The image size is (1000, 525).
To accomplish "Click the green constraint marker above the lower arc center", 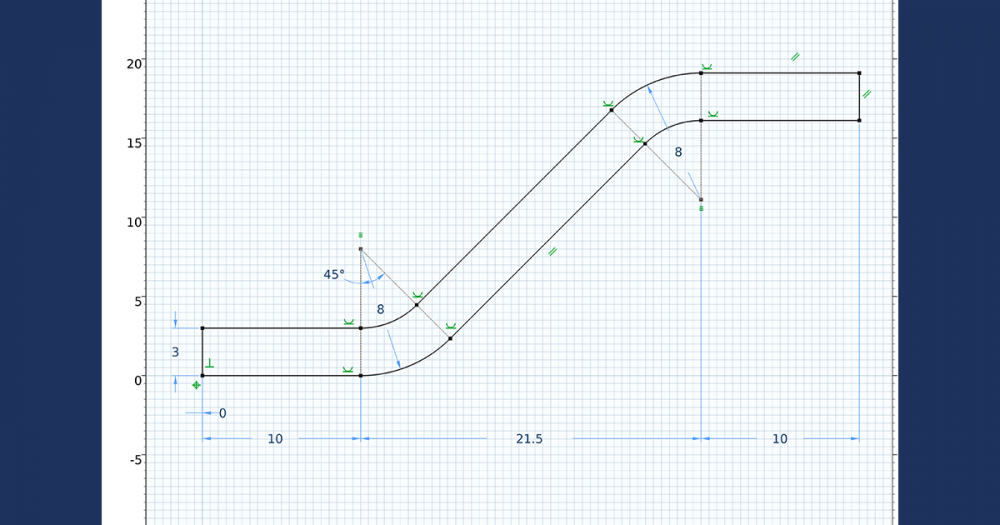I will pyautogui.click(x=360, y=235).
